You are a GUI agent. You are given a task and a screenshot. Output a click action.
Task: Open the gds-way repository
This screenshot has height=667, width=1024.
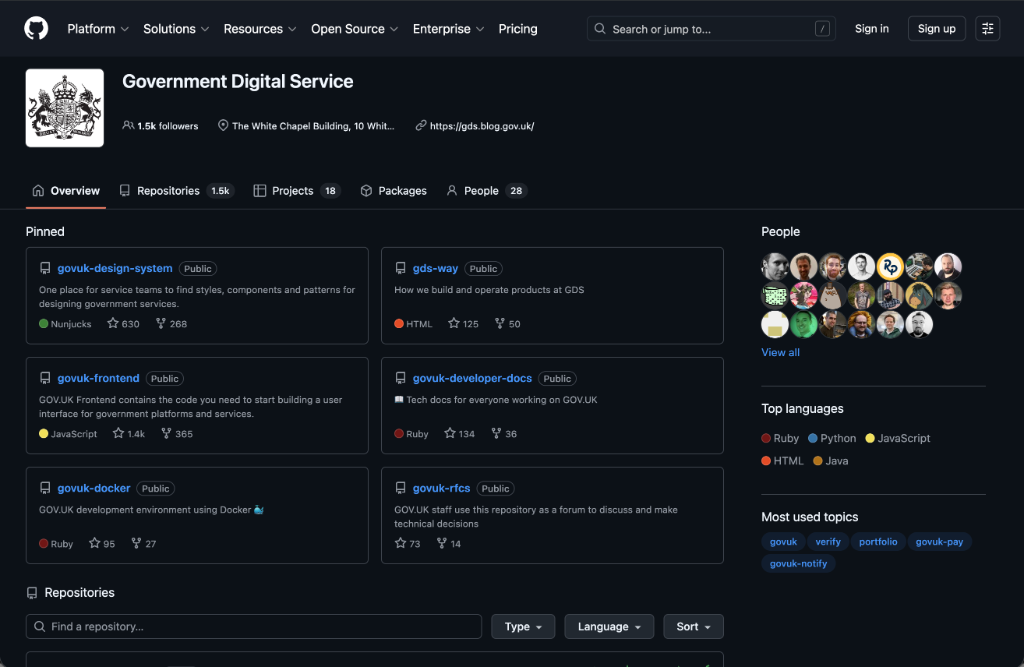(435, 268)
